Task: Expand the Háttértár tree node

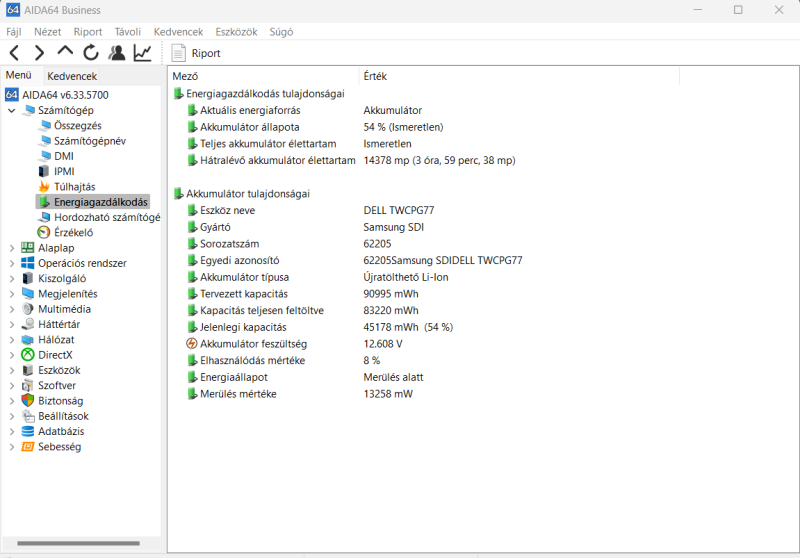Action: pyautogui.click(x=11, y=324)
